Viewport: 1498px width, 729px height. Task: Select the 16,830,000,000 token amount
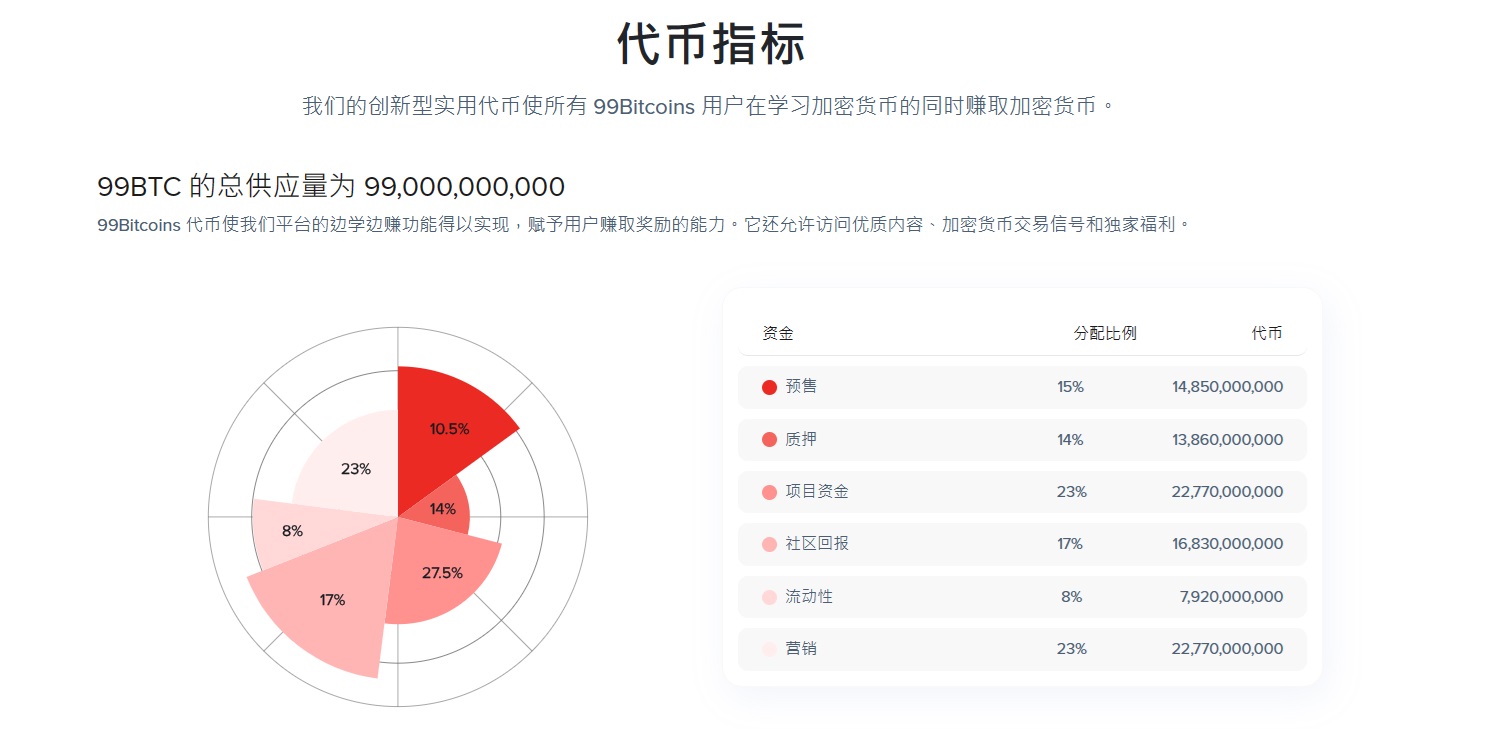click(1227, 544)
